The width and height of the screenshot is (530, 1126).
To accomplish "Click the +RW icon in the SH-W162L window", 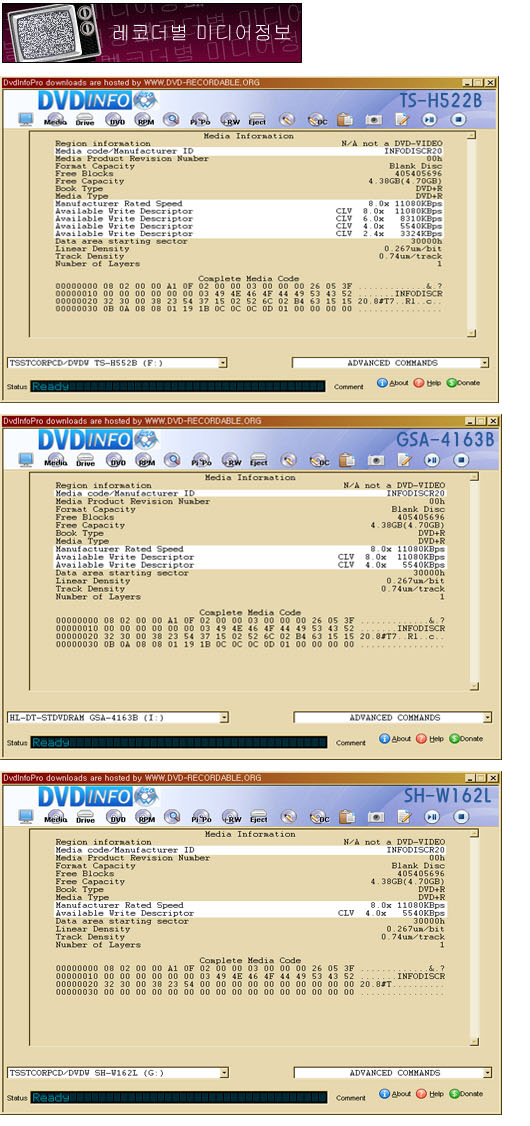I will (231, 816).
